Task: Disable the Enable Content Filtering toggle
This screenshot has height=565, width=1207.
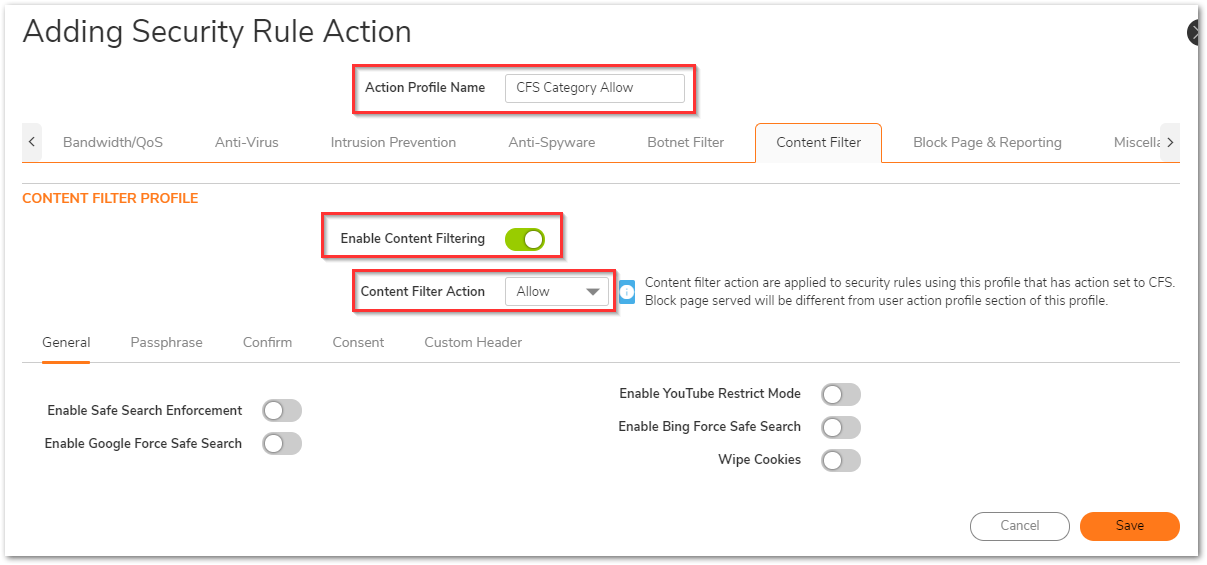Action: click(x=524, y=239)
